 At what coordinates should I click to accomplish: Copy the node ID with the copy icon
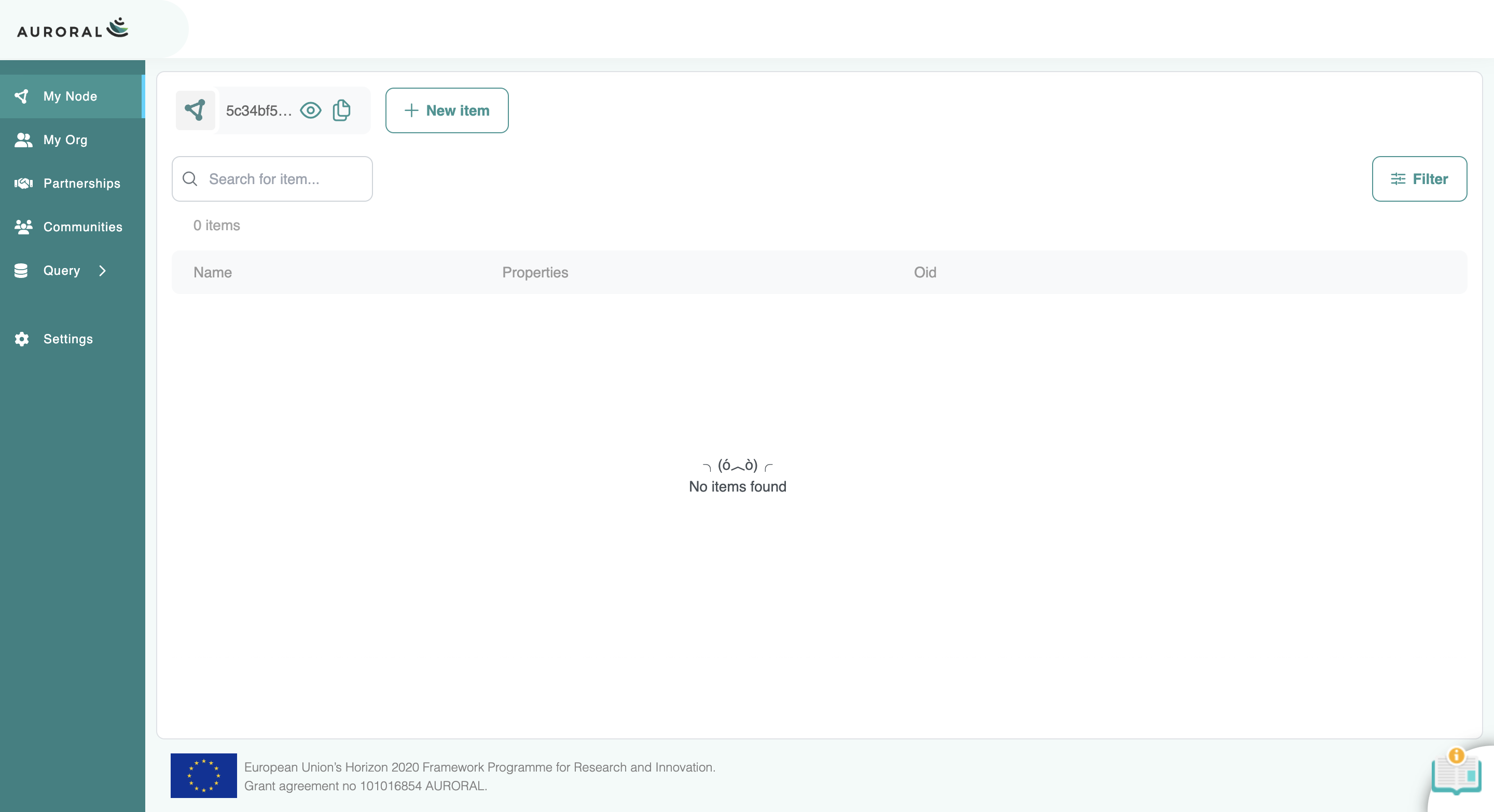point(341,110)
